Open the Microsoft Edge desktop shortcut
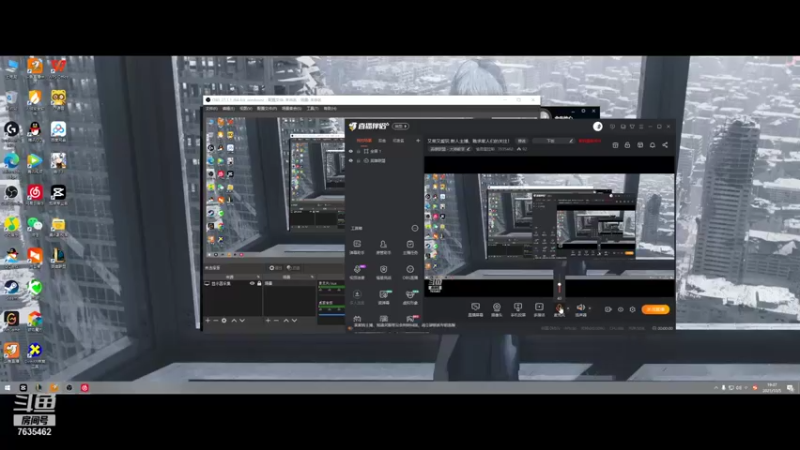The height and width of the screenshot is (450, 800). (x=11, y=162)
